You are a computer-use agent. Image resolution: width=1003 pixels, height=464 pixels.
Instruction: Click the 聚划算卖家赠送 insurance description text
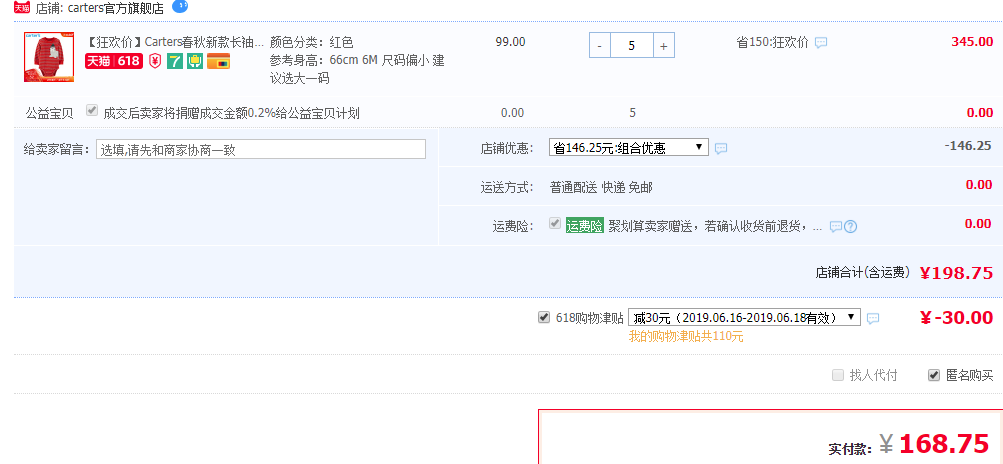715,227
